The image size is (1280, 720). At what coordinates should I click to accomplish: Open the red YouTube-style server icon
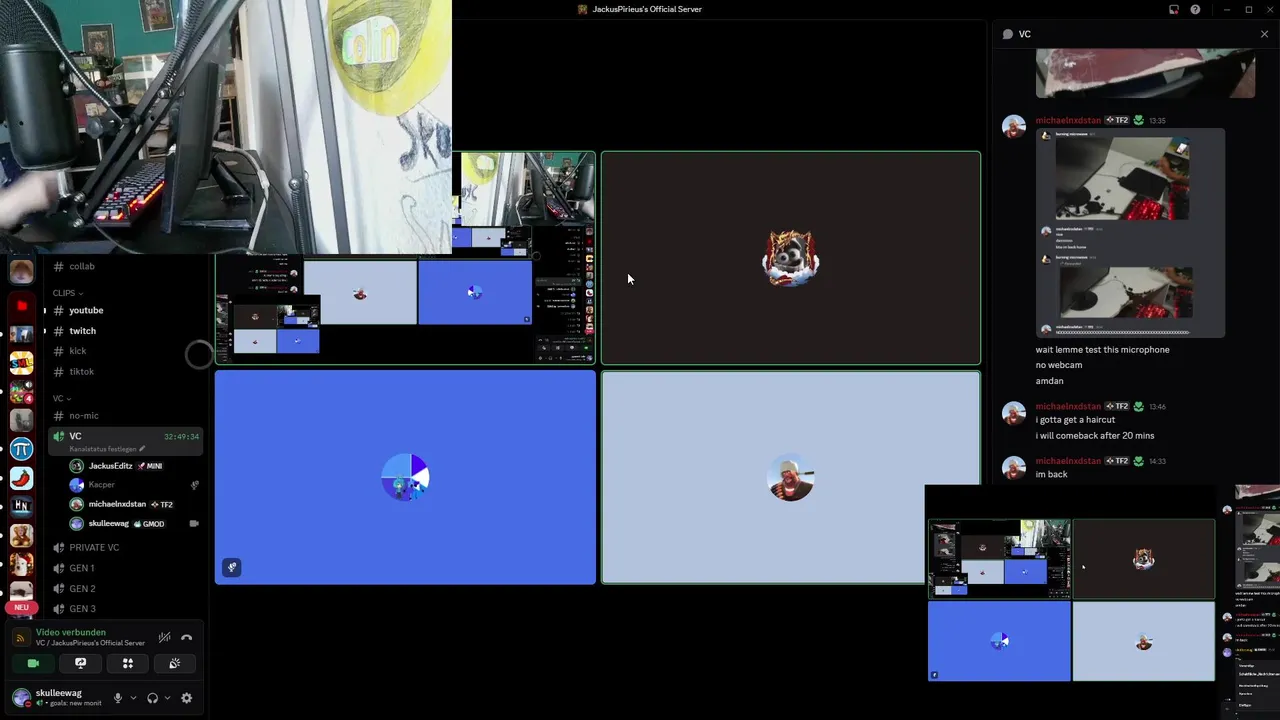tap(21, 306)
